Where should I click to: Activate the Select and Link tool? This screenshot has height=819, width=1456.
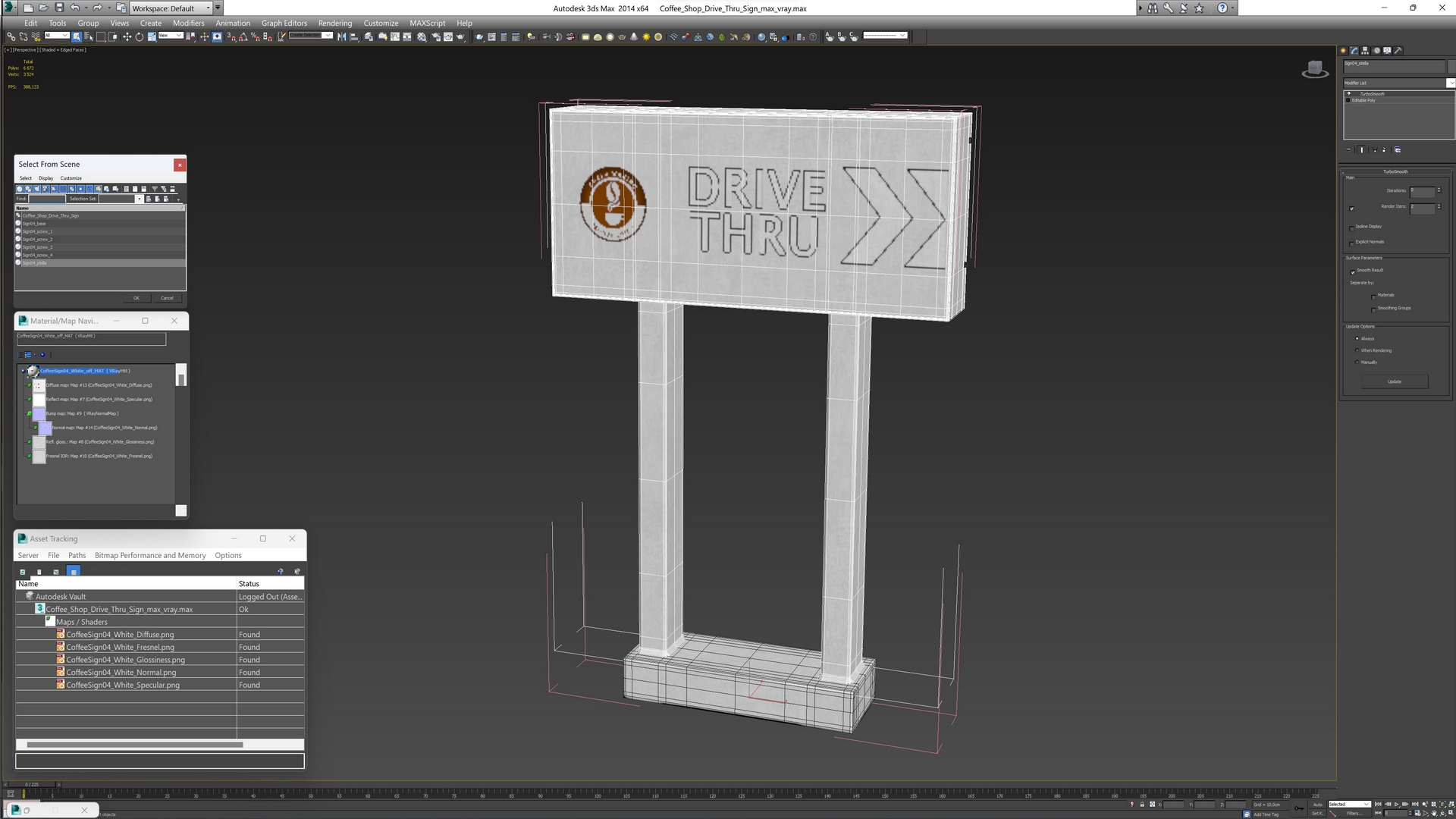(11, 36)
